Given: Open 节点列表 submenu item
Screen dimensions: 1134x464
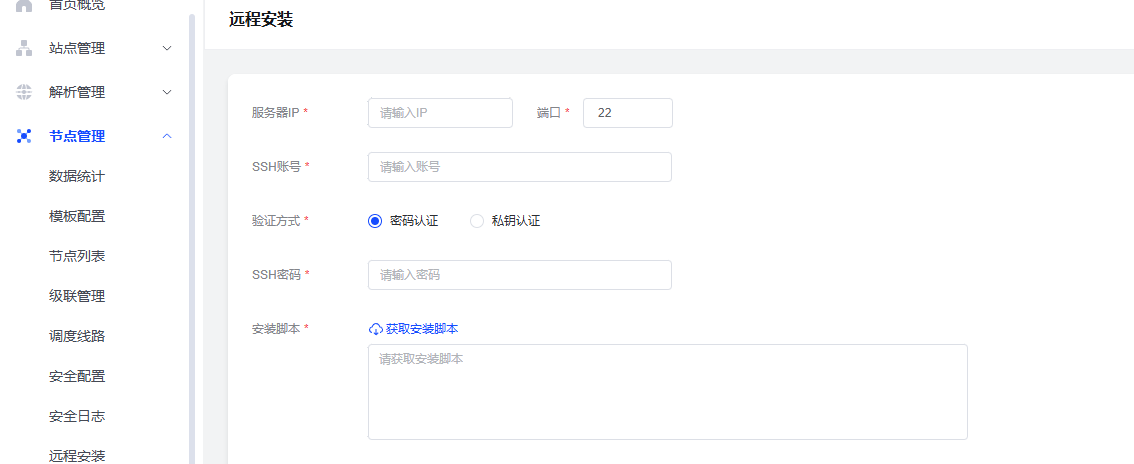Looking at the screenshot, I should [77, 256].
